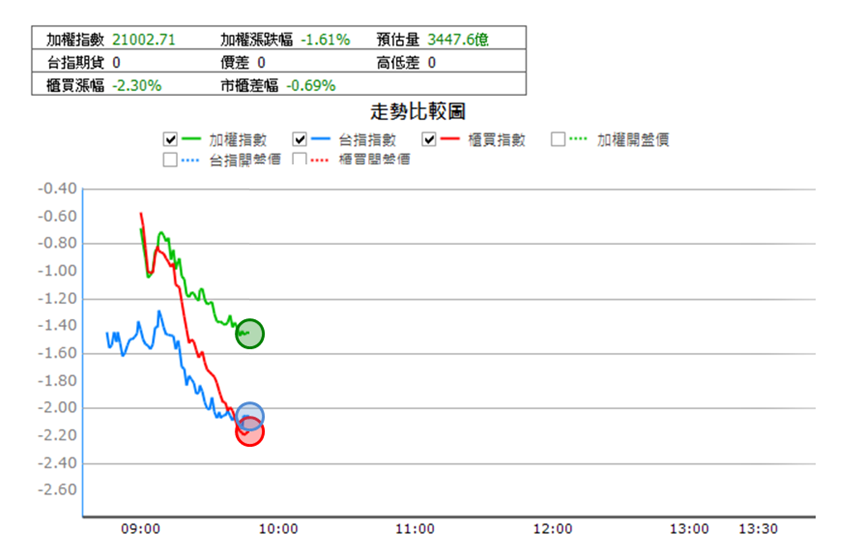The height and width of the screenshot is (560, 865).
Task: Click the red circle marker on chart
Action: click(x=250, y=433)
